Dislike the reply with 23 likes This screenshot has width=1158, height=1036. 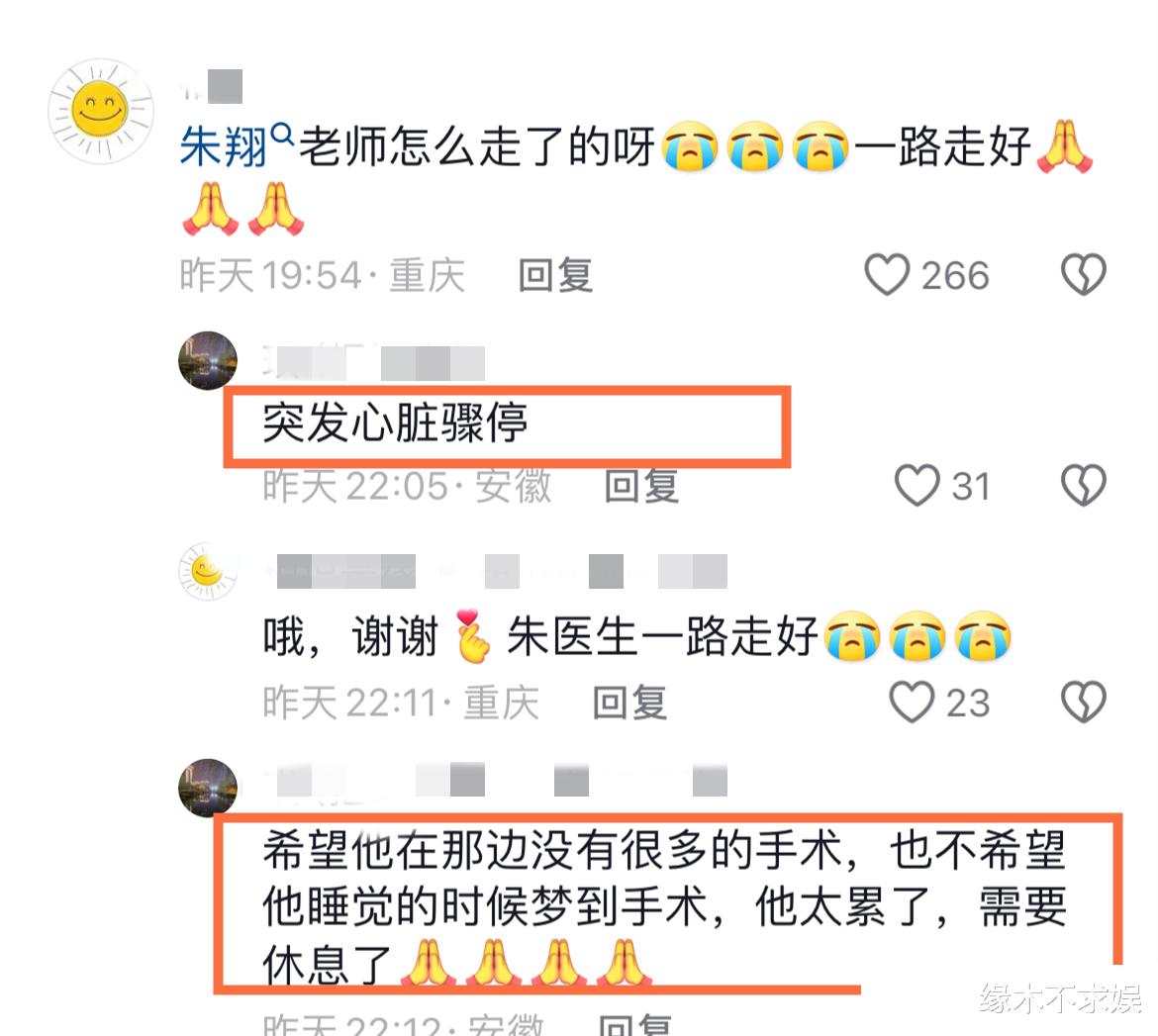pyautogui.click(x=1084, y=702)
